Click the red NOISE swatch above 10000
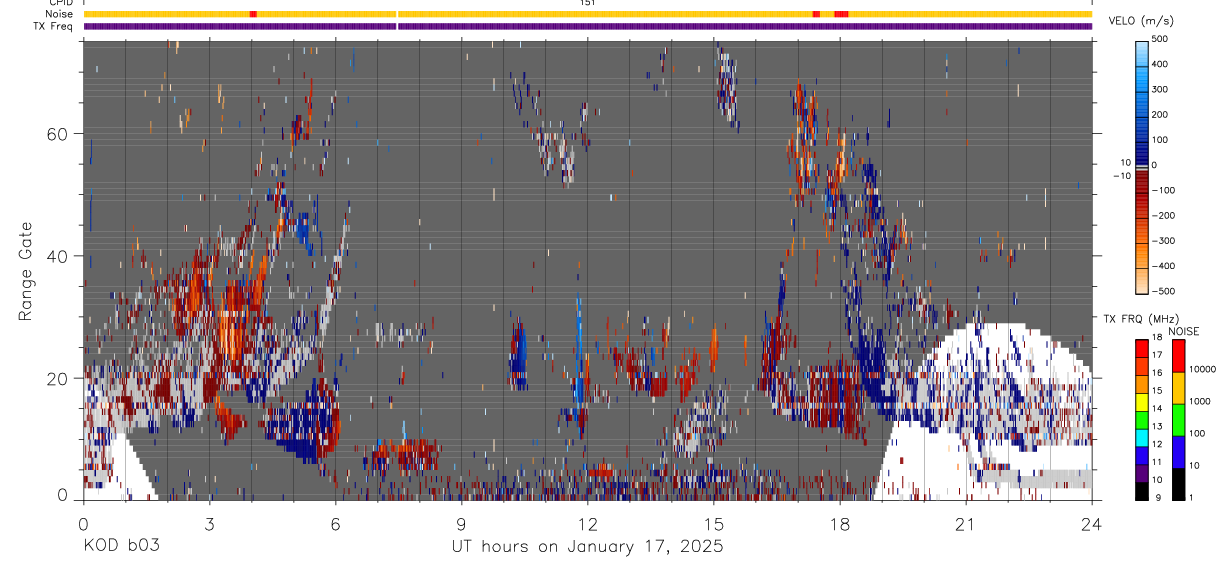The width and height of the screenshot is (1228, 567). pos(1178,356)
